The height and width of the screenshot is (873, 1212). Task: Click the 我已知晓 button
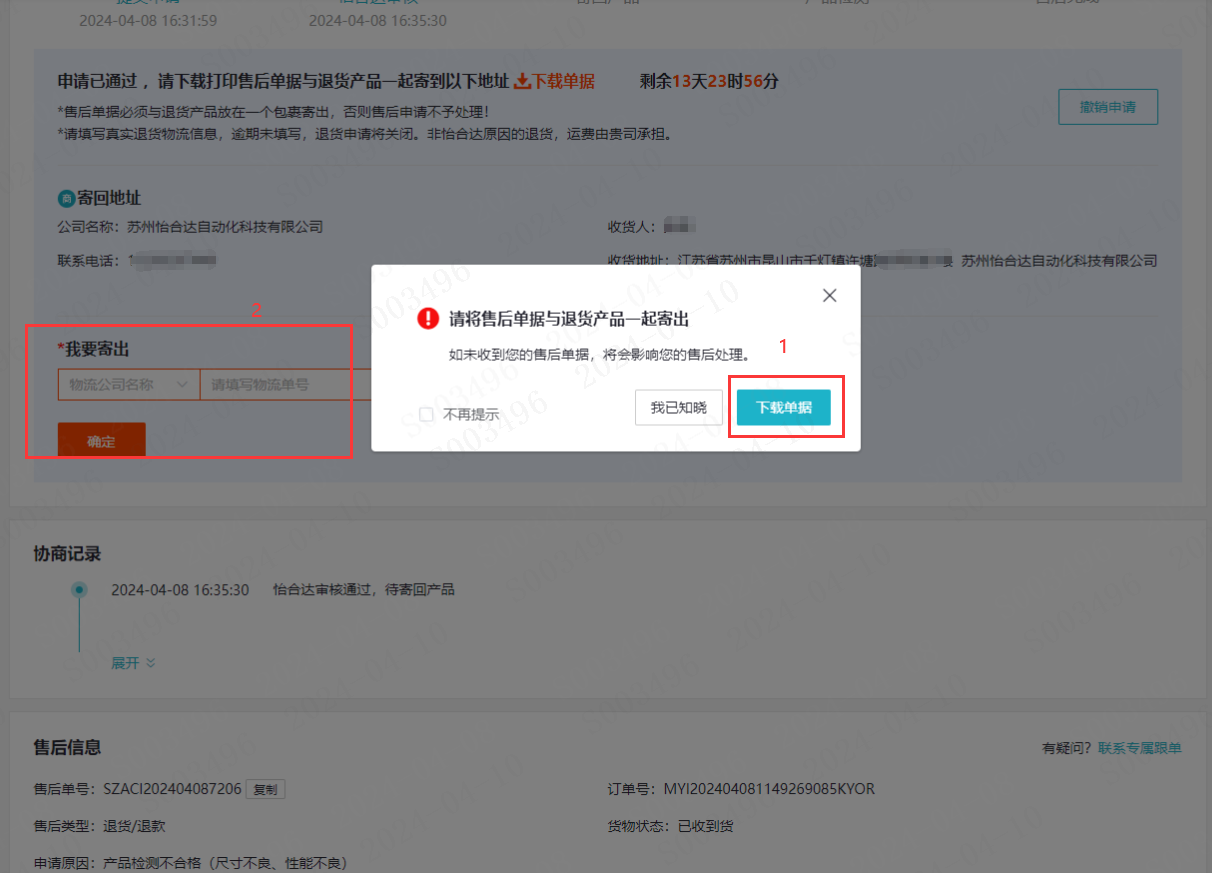(x=678, y=408)
